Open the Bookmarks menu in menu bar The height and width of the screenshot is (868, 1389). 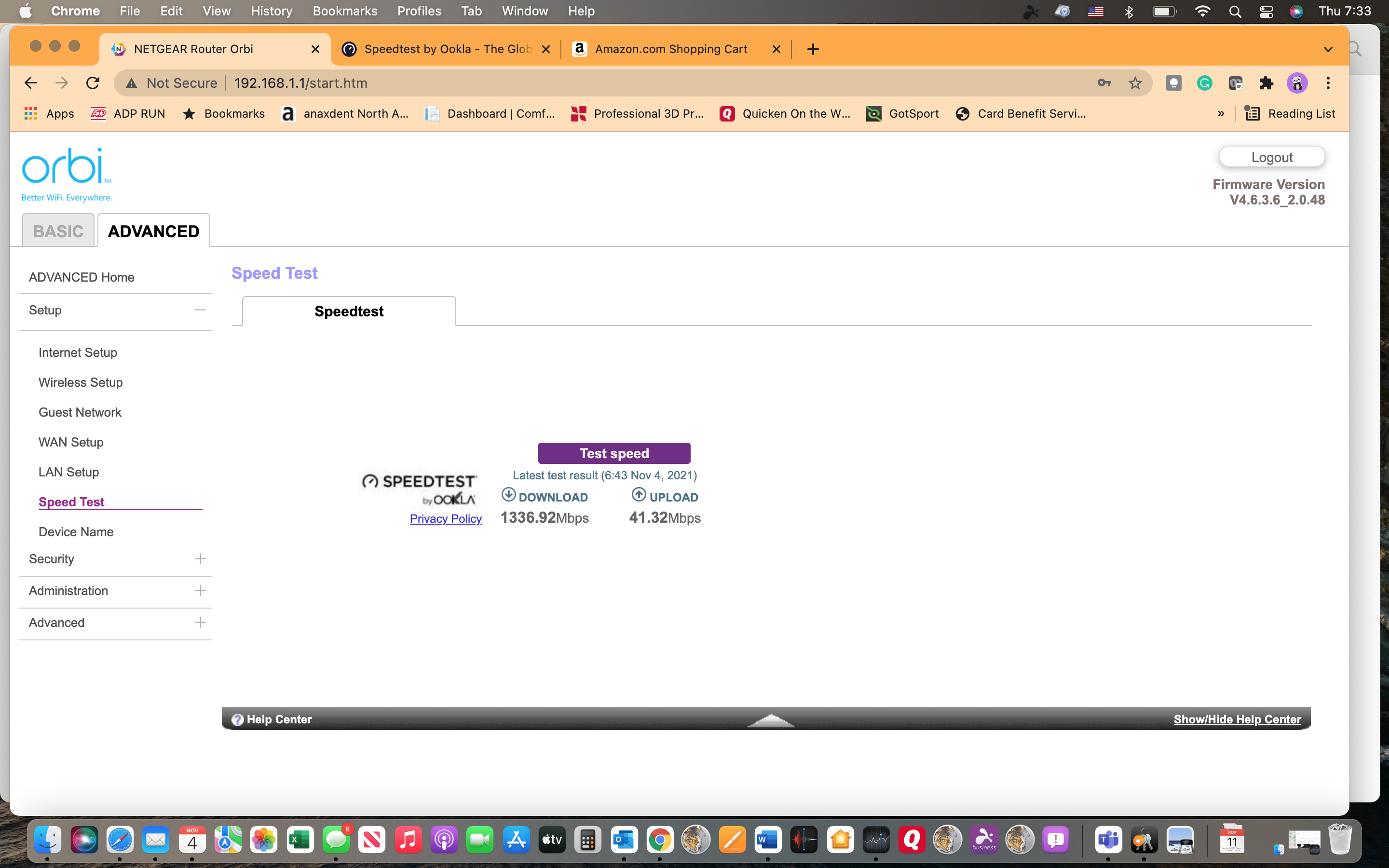[344, 11]
